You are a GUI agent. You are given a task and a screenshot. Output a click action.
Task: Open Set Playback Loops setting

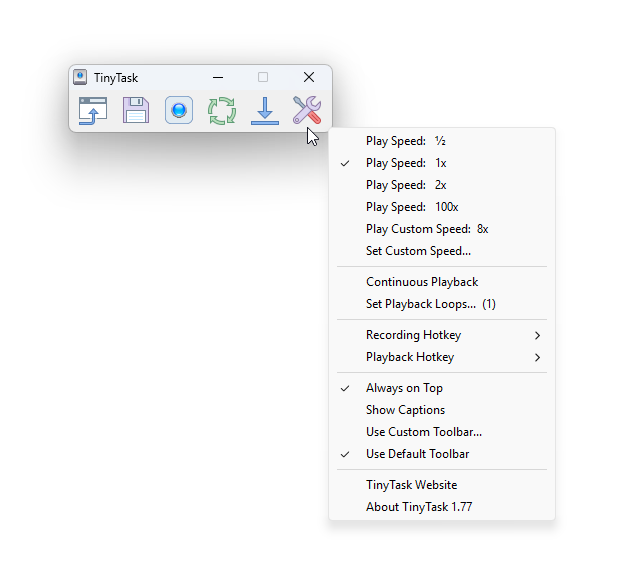tap(442, 304)
